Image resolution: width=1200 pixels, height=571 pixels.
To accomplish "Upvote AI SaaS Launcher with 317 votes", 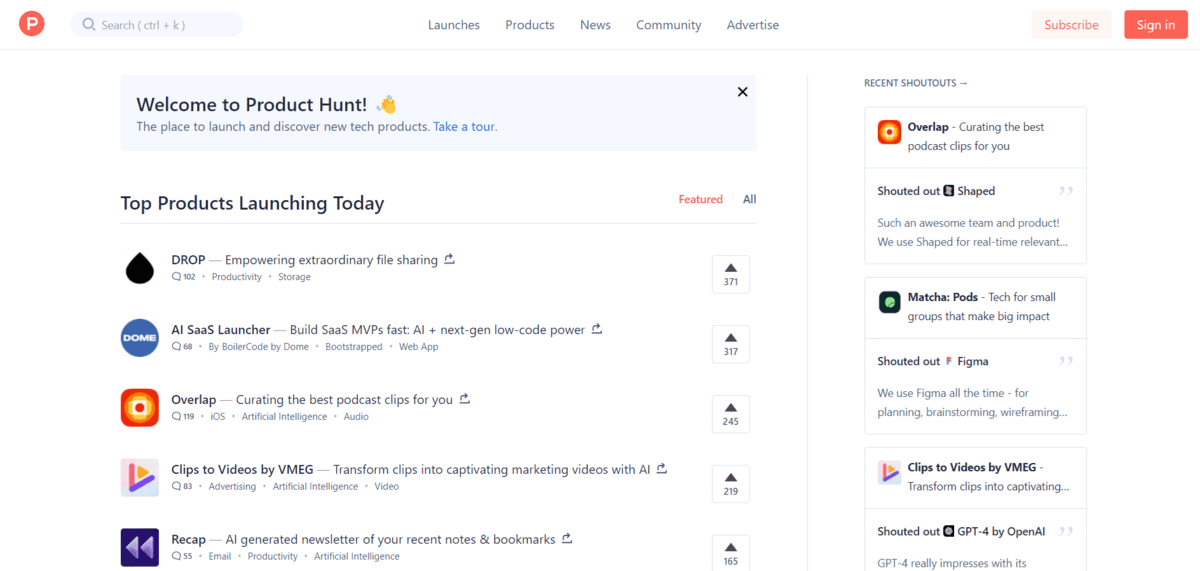I will [730, 344].
